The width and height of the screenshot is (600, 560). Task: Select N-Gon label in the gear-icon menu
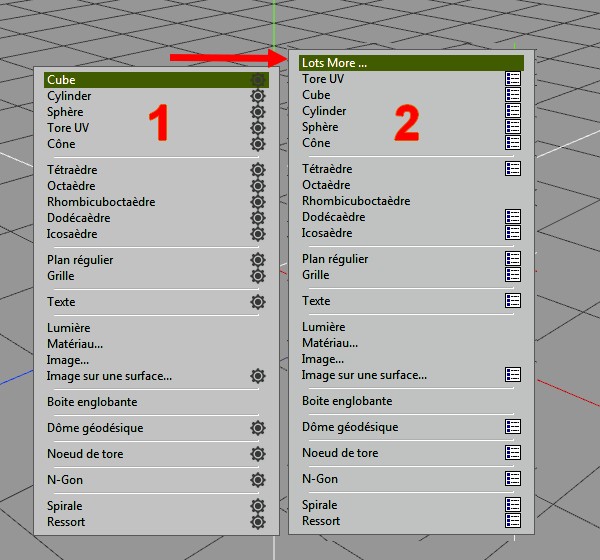pos(65,480)
